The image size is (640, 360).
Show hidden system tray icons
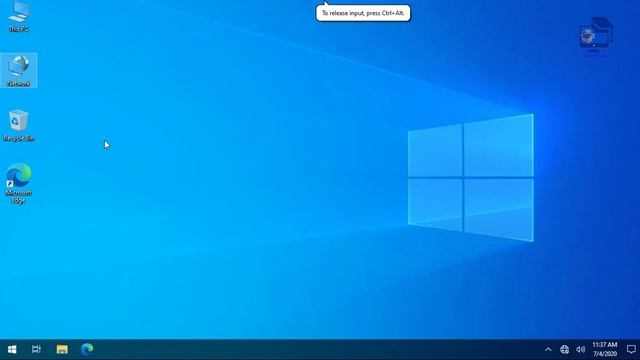tap(548, 349)
